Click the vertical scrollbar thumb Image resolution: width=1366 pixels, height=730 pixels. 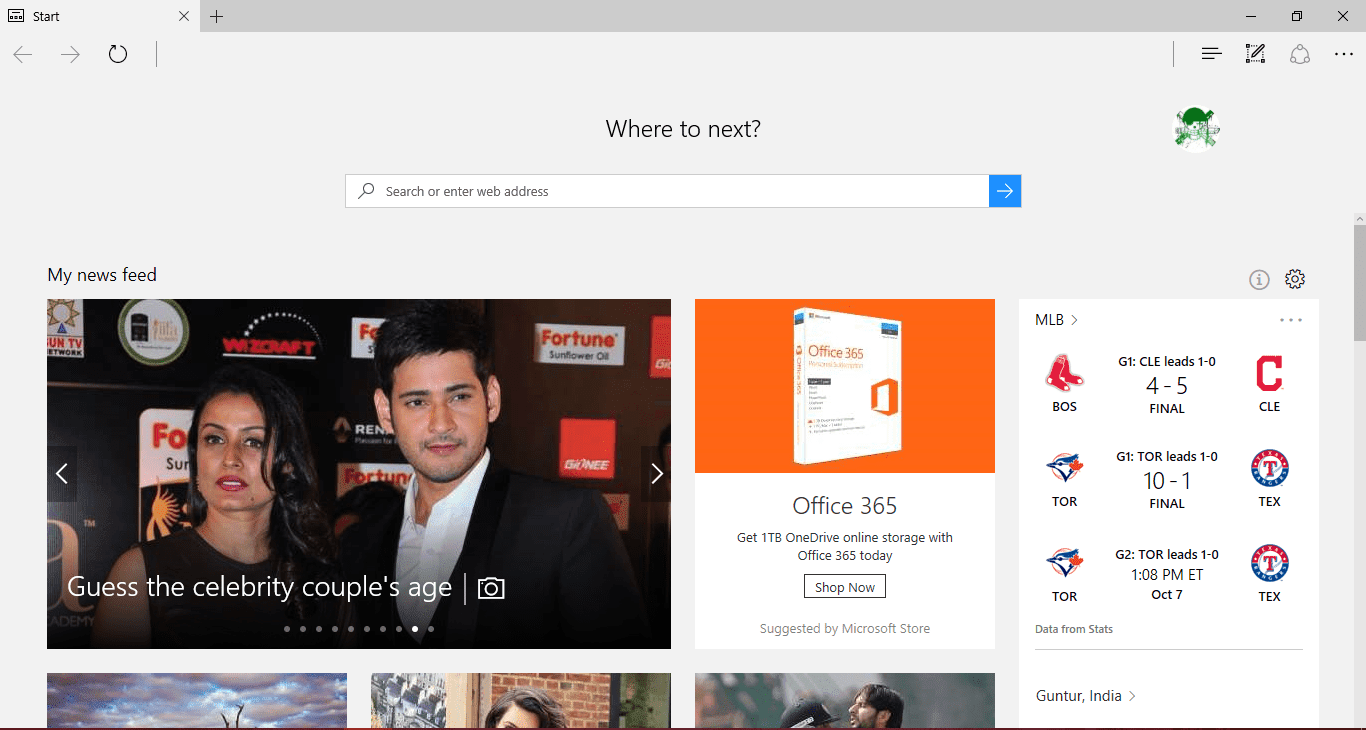[x=1360, y=283]
